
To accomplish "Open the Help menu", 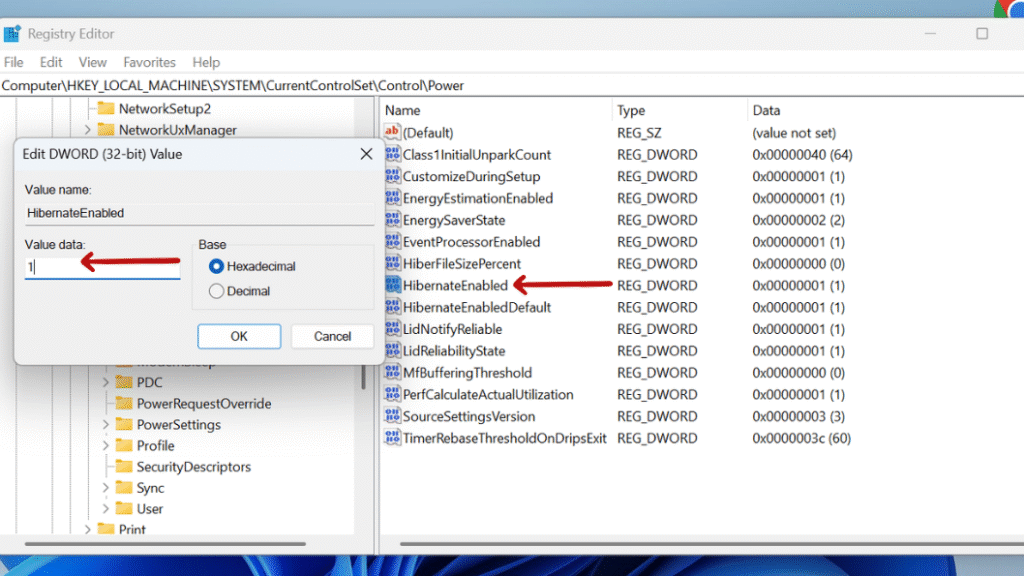I will [206, 62].
